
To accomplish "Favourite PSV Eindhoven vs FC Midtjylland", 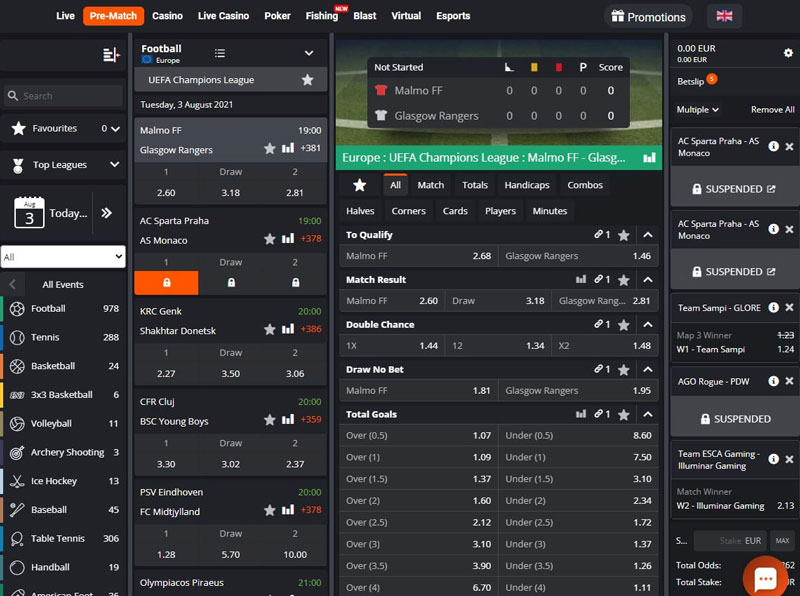I will tap(269, 510).
